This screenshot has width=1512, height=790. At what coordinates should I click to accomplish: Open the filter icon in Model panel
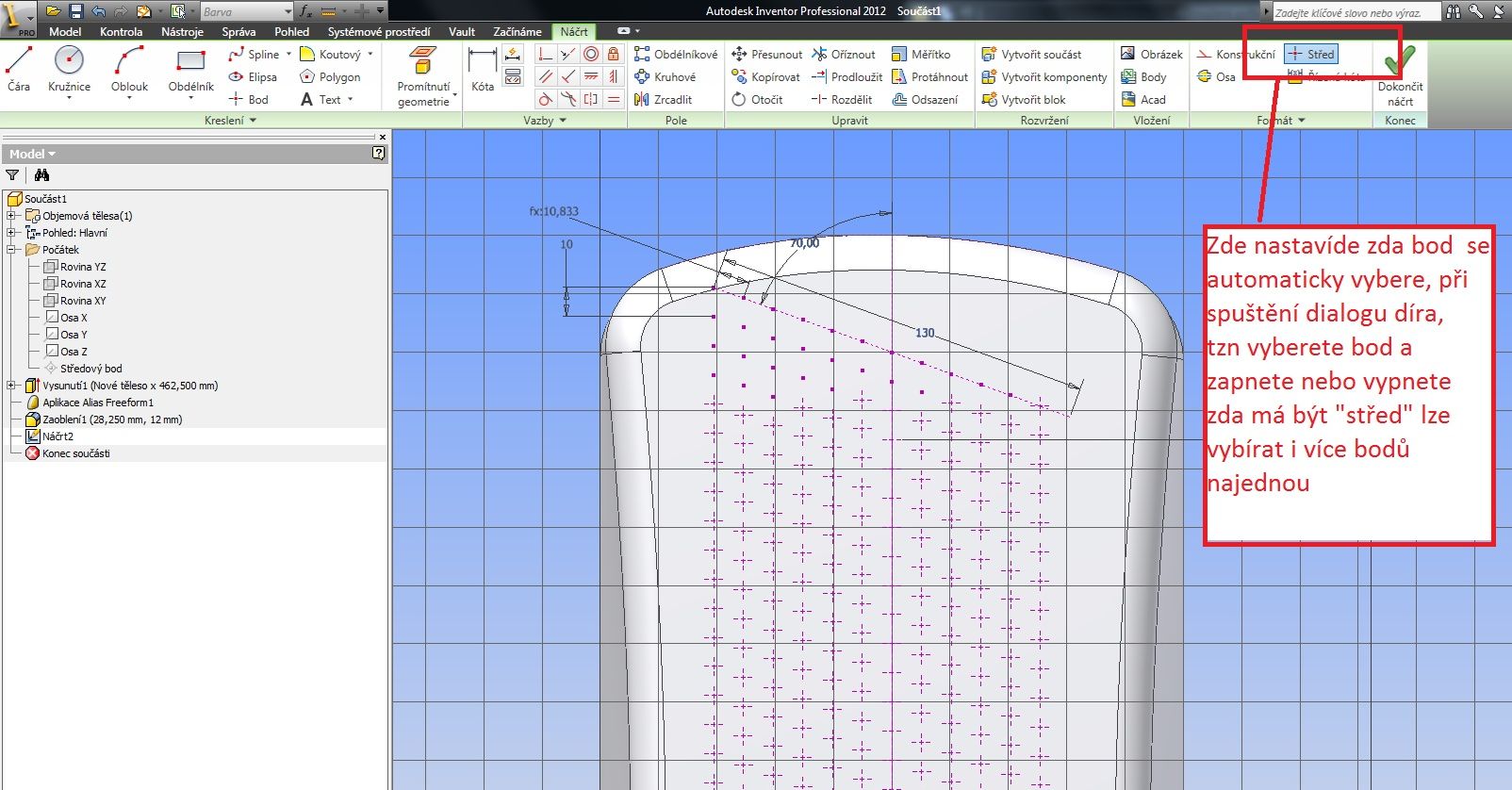tap(12, 175)
